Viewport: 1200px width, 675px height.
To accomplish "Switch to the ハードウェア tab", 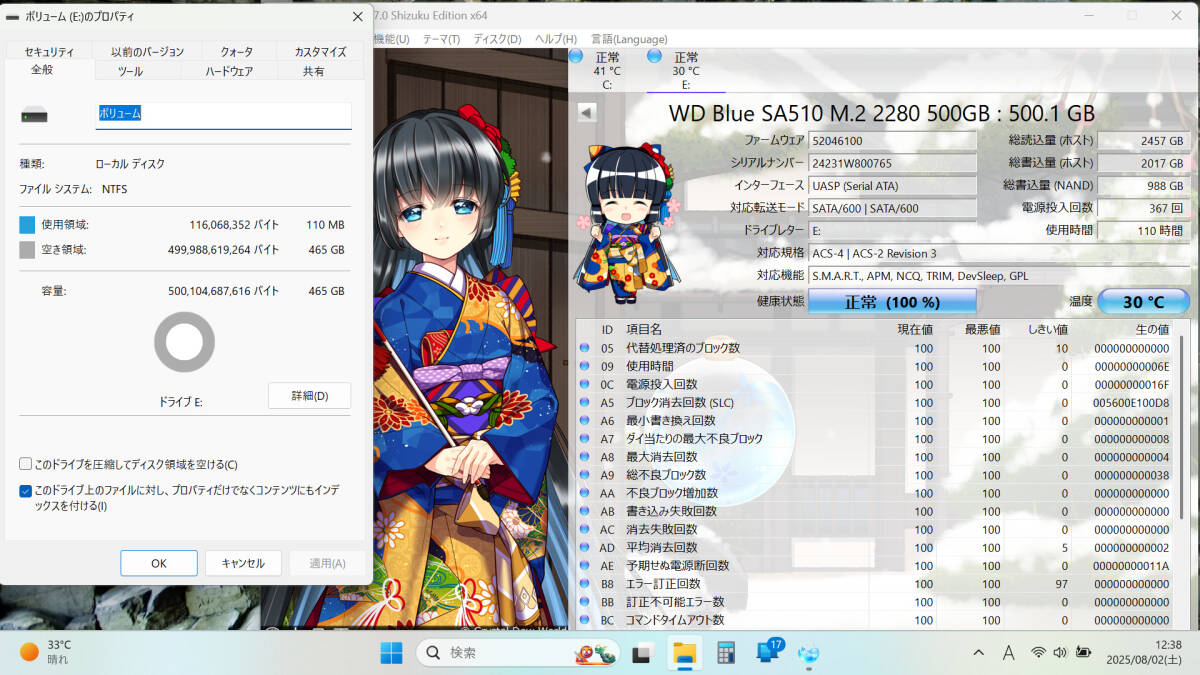I will tap(229, 71).
